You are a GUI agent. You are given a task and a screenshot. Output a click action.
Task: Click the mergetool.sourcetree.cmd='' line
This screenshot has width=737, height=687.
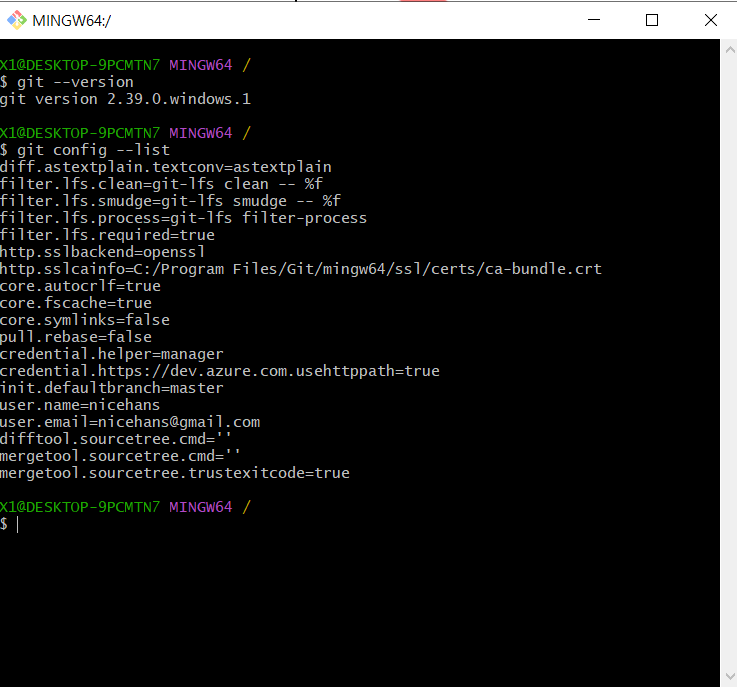(120, 456)
